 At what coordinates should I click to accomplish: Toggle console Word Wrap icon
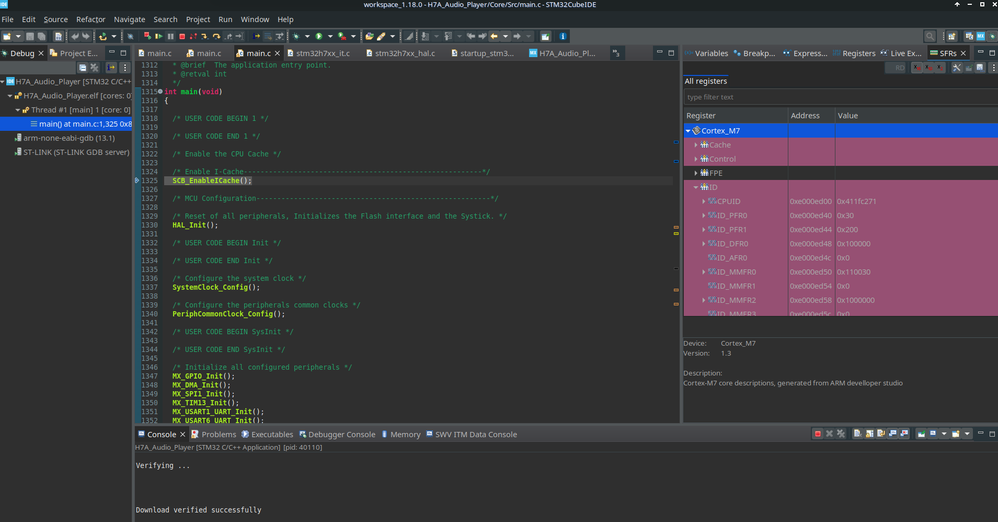point(881,434)
